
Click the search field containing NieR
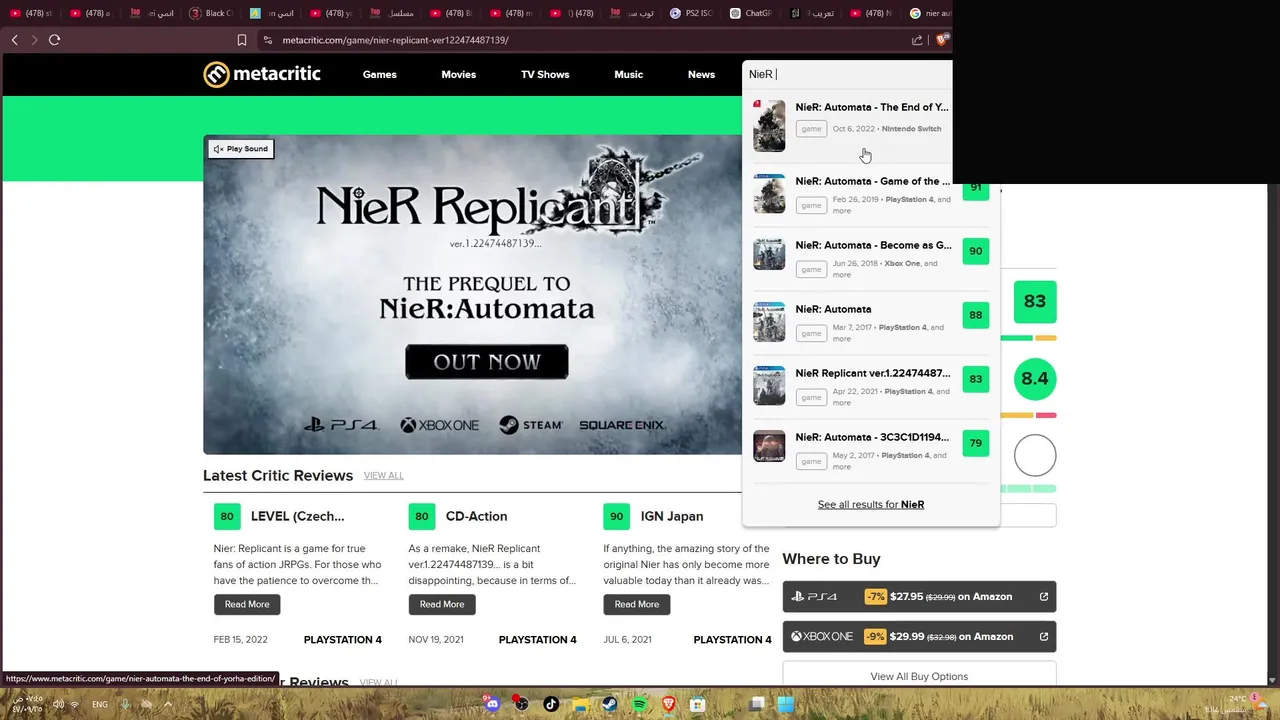(x=848, y=75)
